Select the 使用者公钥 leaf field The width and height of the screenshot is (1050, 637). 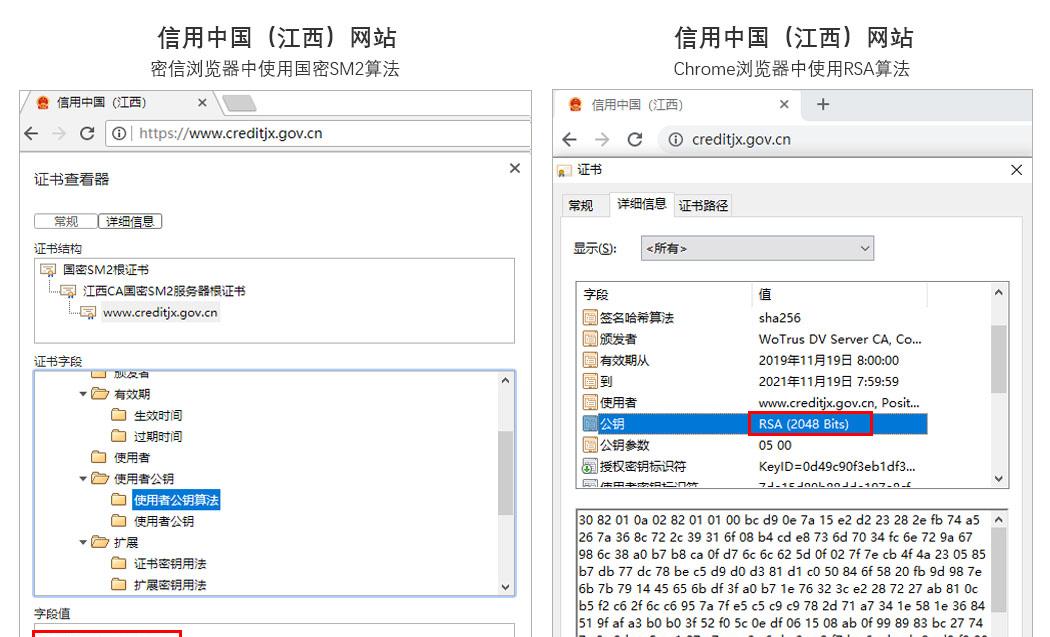[163, 521]
